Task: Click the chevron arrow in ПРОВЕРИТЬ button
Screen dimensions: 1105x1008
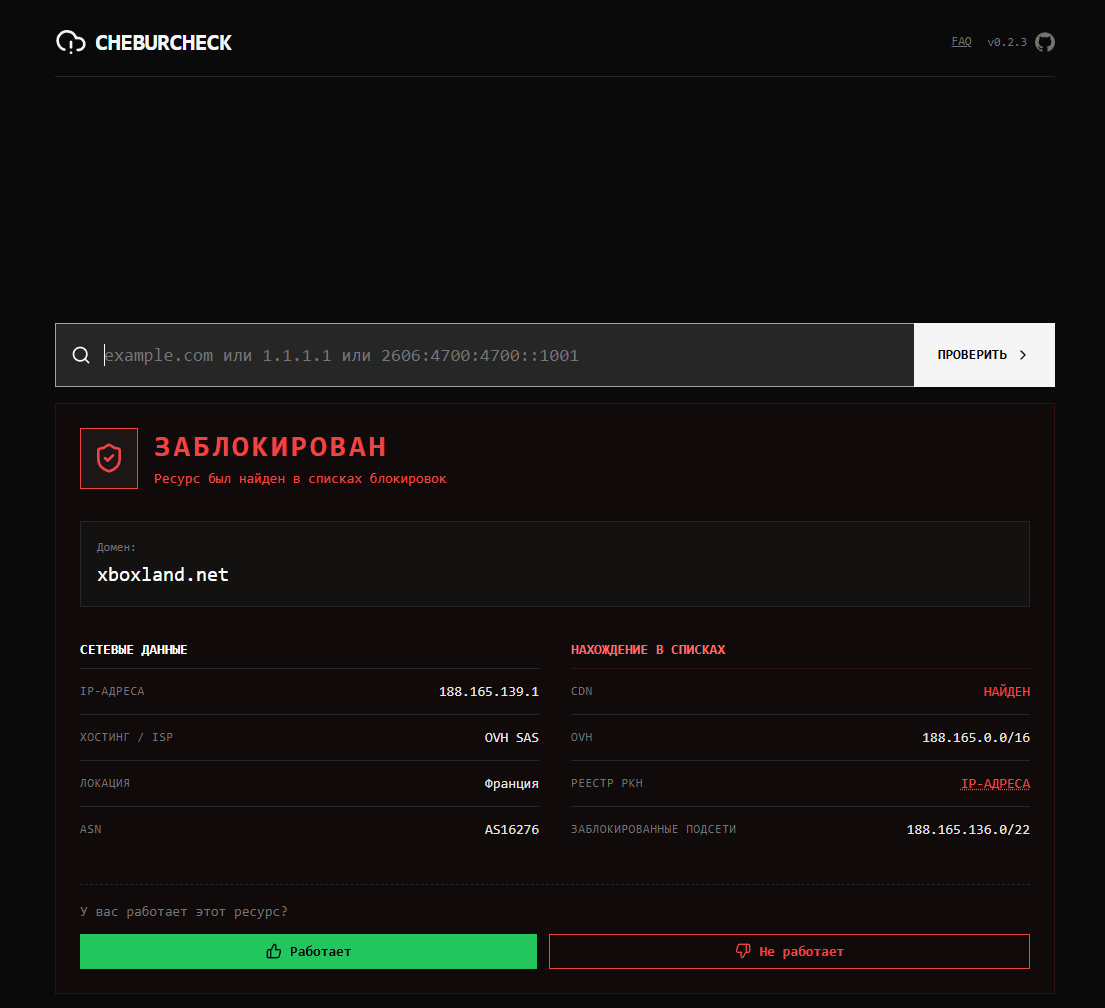Action: coord(1023,355)
